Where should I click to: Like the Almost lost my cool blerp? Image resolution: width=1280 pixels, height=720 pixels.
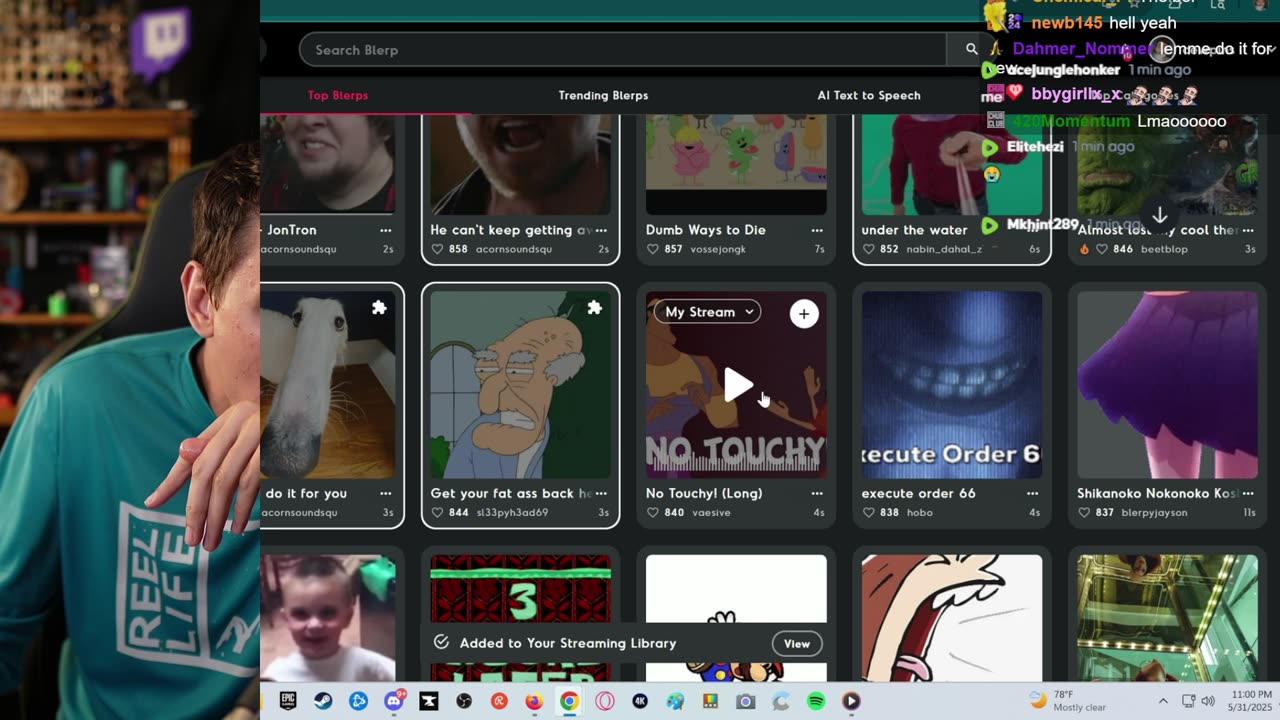click(1102, 249)
